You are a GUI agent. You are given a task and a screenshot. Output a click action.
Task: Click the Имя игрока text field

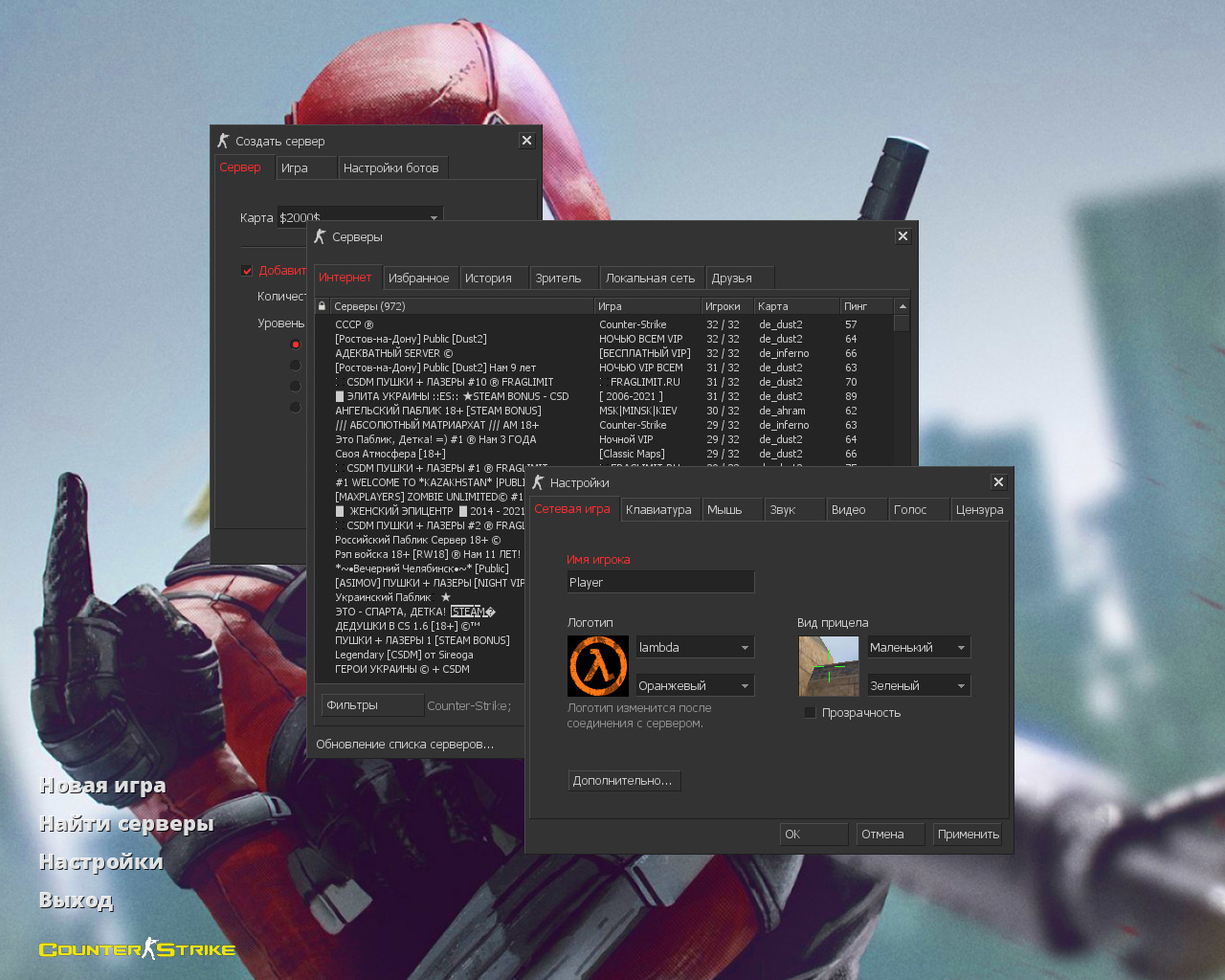(x=660, y=583)
